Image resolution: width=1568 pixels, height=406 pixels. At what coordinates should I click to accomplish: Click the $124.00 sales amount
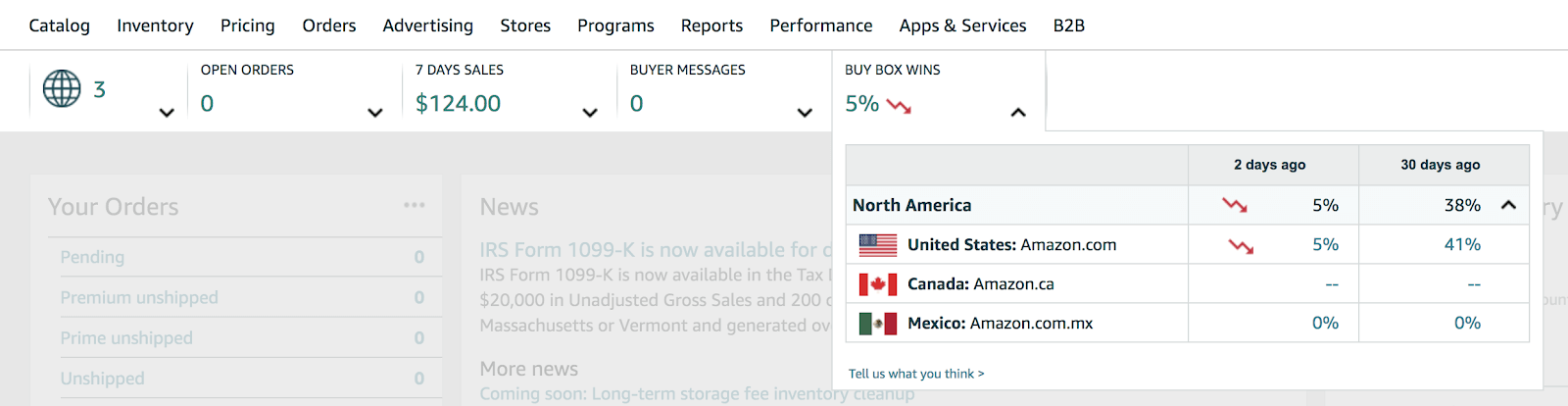[x=458, y=103]
